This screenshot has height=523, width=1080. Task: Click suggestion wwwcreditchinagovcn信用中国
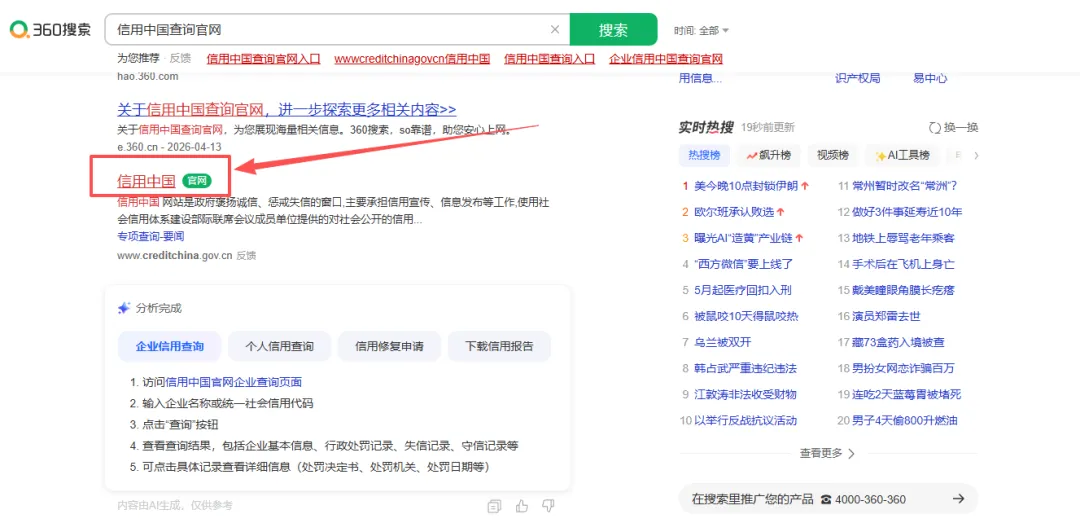point(413,59)
